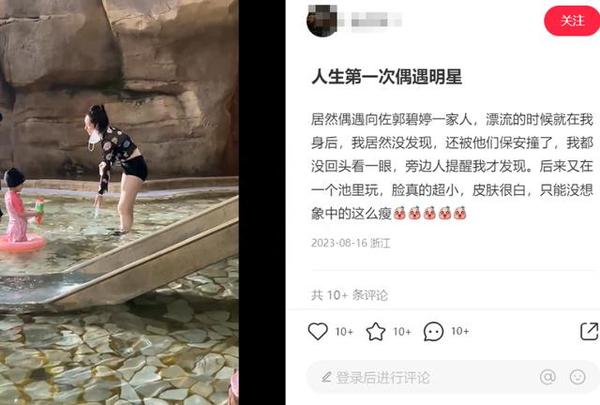Click the woman standing in the pool image
Screen dimensions: 600x405
coord(116,168)
